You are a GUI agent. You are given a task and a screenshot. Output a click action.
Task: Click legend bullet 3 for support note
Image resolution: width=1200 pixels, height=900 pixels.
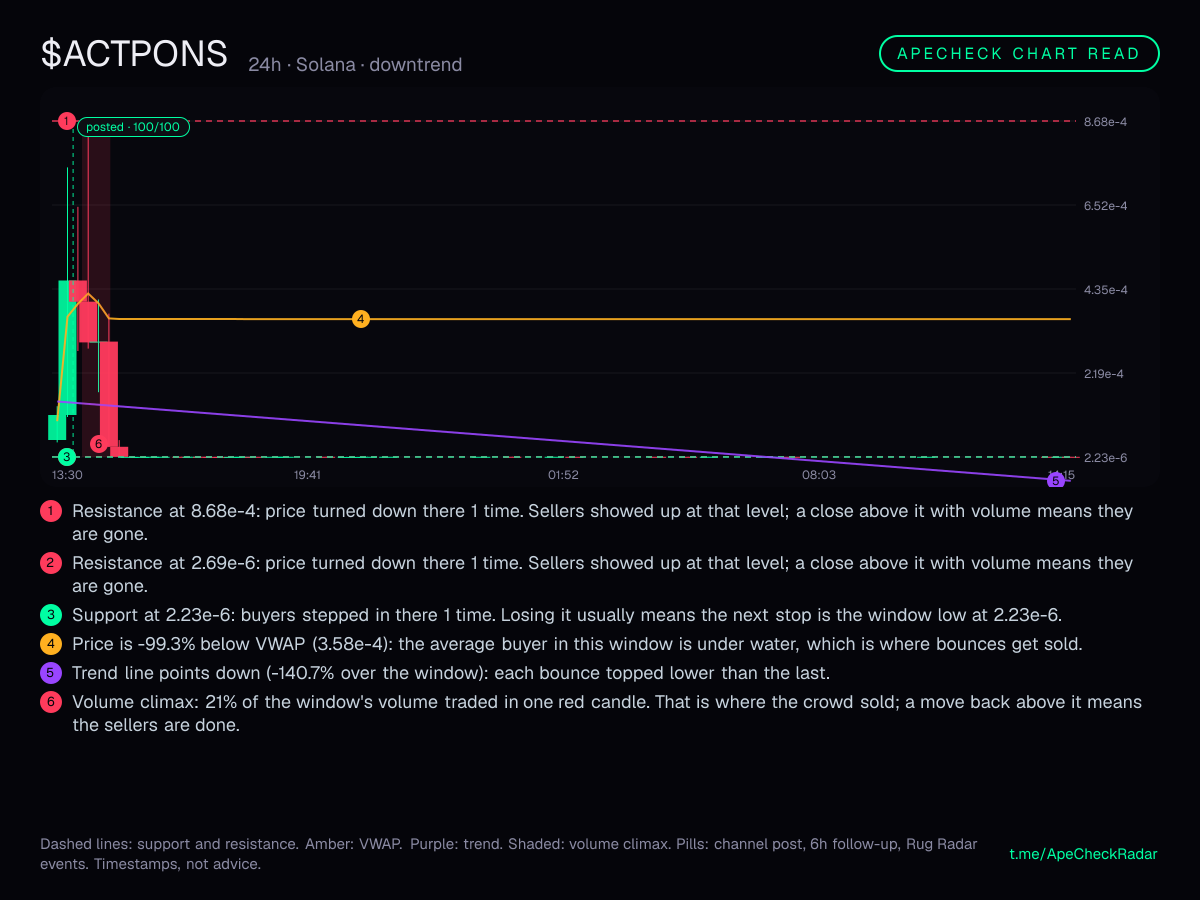(x=50, y=615)
